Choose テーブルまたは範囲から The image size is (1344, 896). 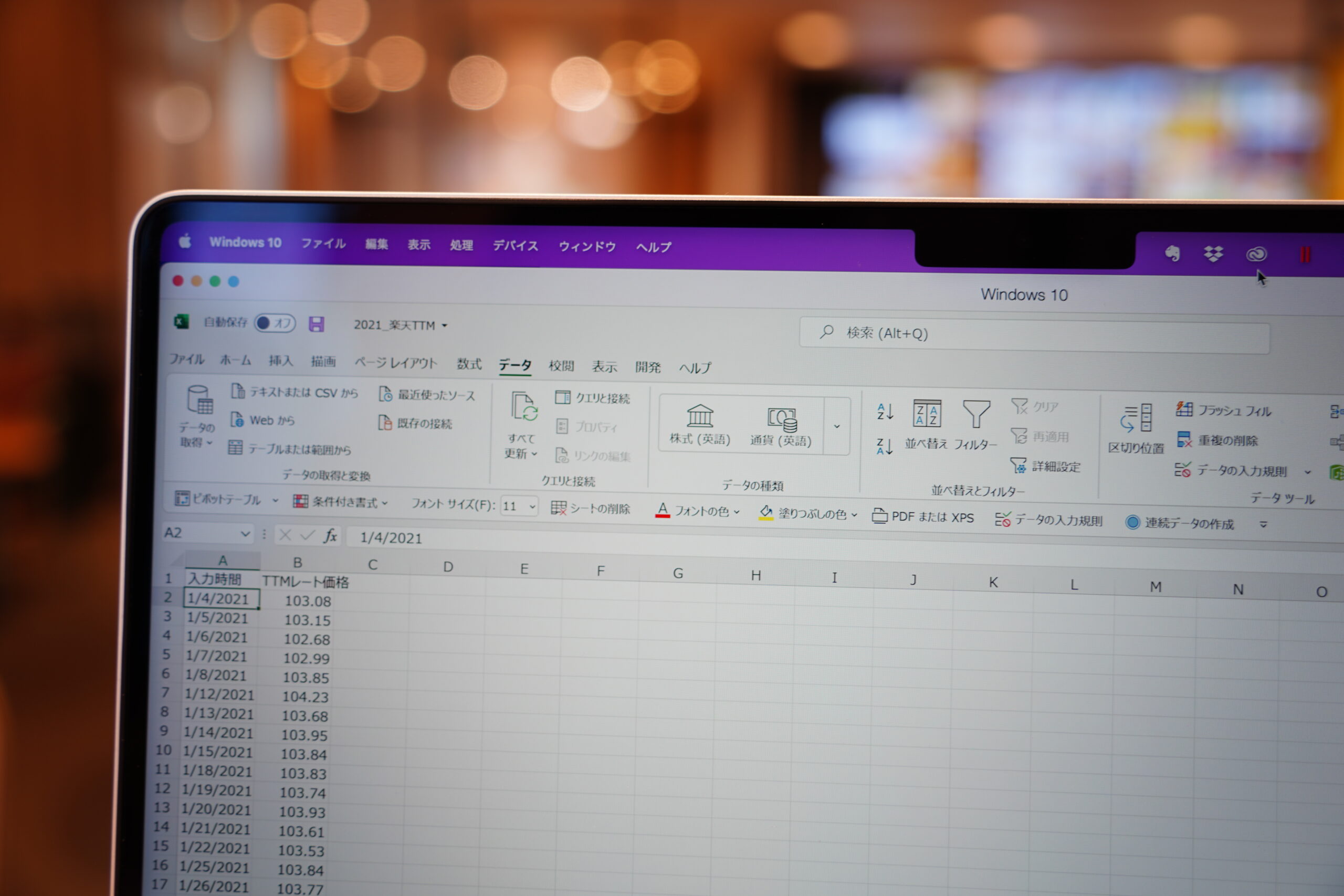(x=290, y=449)
